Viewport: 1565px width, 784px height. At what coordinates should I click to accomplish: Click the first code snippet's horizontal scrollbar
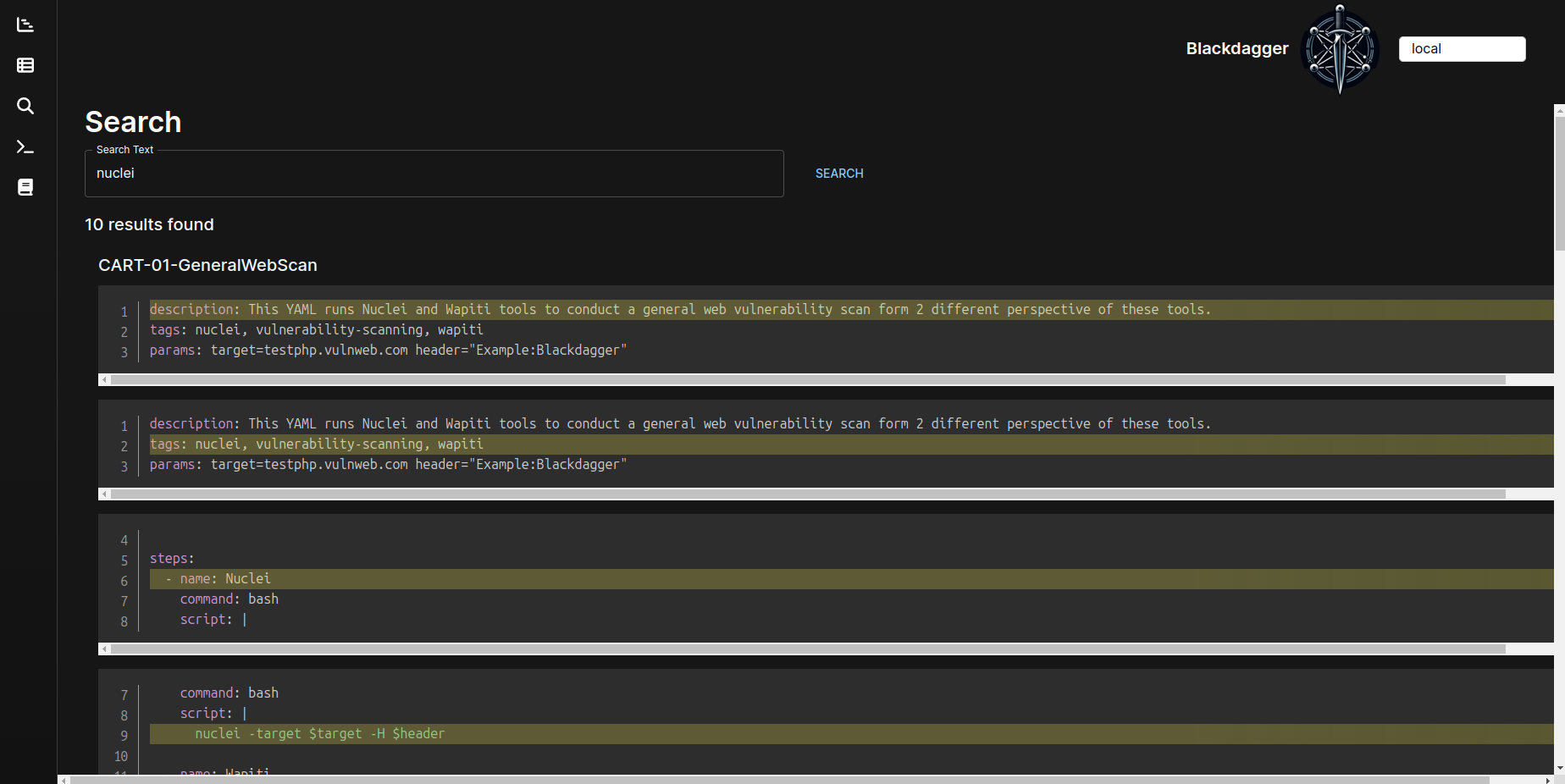[808, 379]
